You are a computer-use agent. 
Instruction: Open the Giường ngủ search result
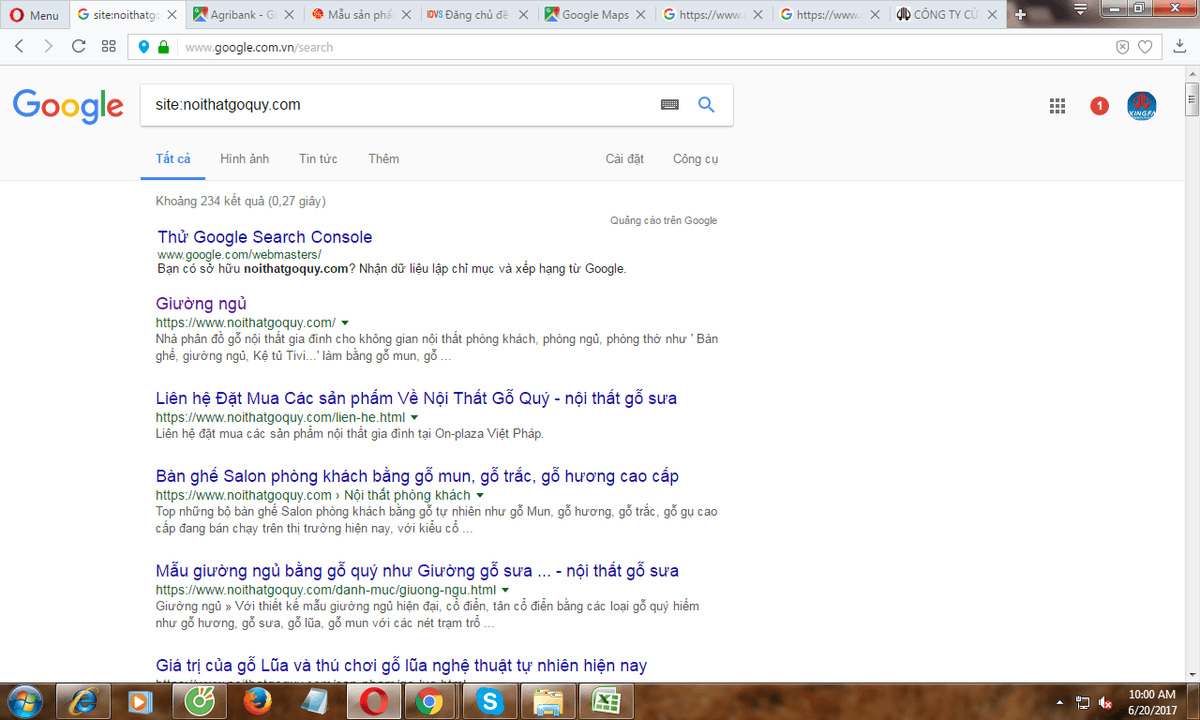pos(201,303)
